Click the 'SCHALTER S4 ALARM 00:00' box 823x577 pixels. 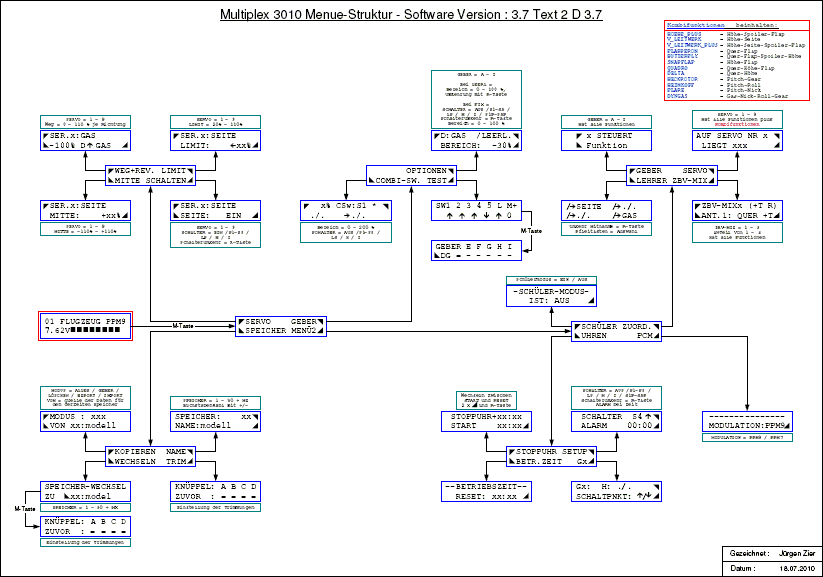tap(616, 421)
